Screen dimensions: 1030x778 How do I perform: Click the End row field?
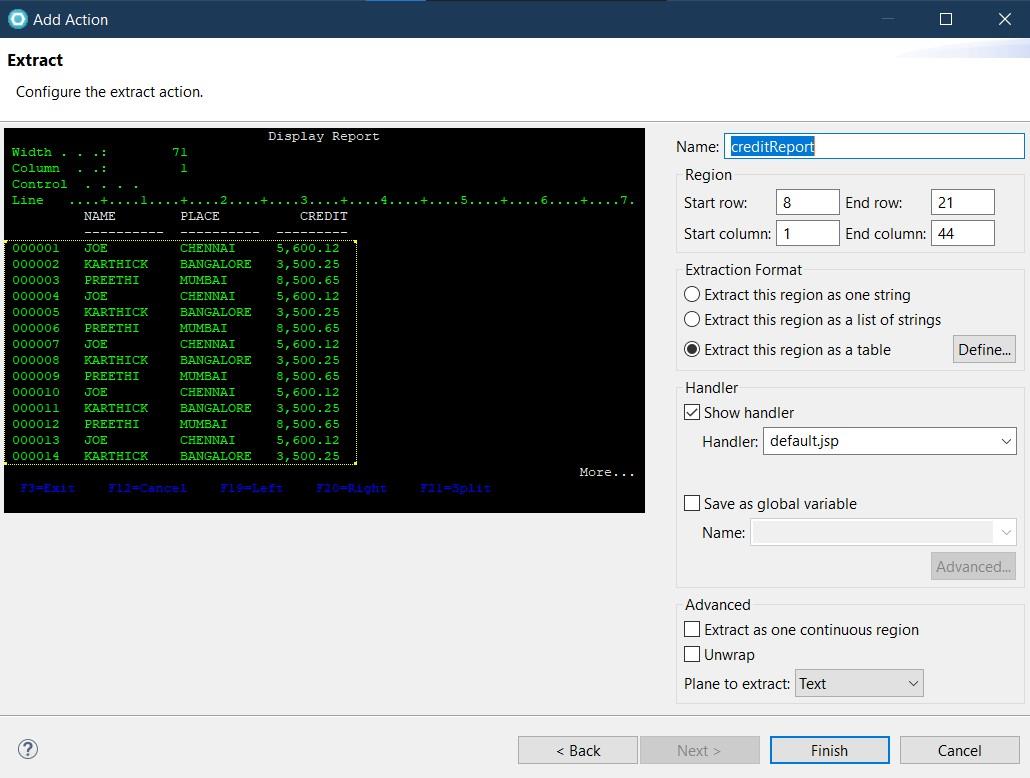click(x=962, y=202)
